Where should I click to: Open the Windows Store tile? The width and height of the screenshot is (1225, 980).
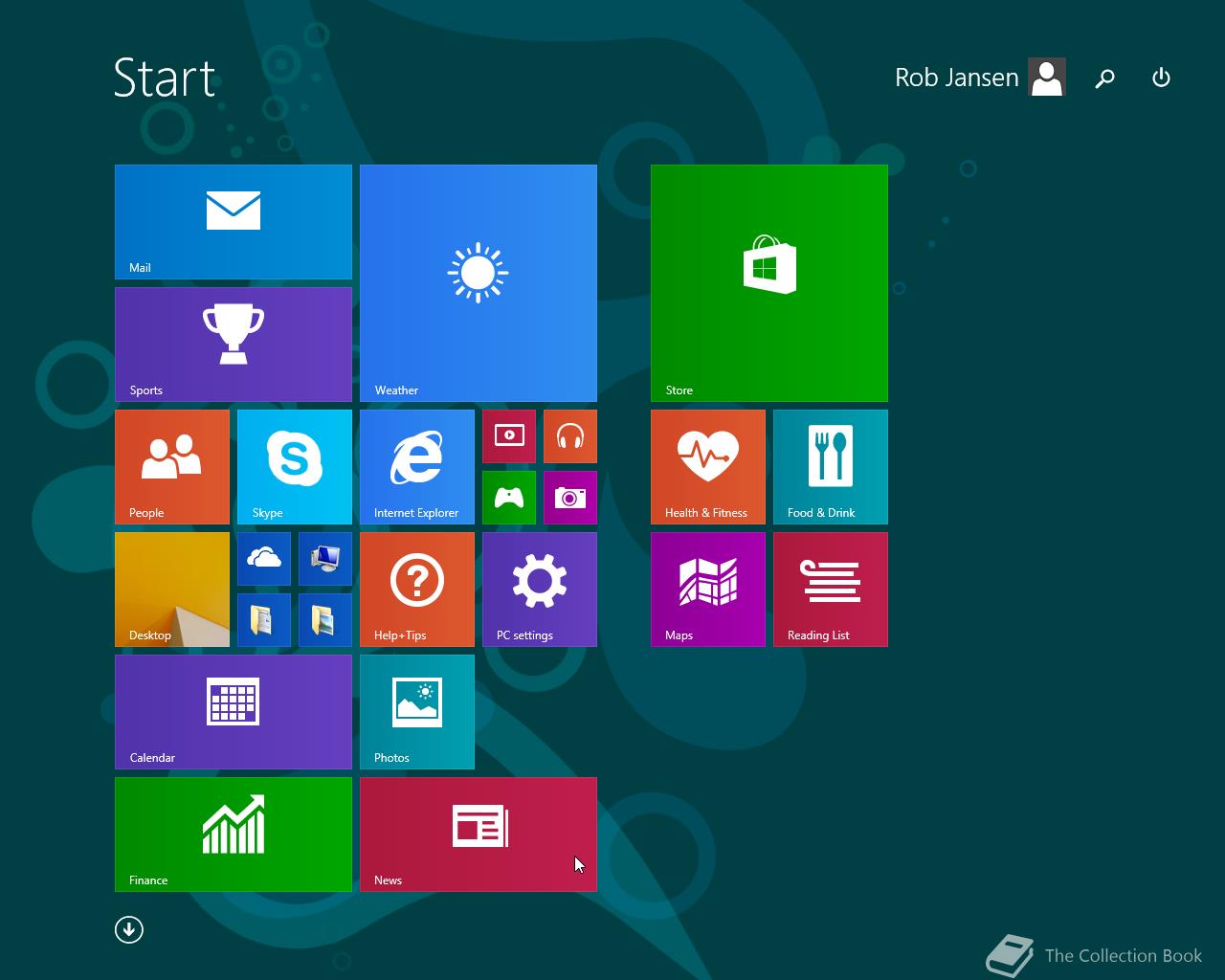(769, 283)
